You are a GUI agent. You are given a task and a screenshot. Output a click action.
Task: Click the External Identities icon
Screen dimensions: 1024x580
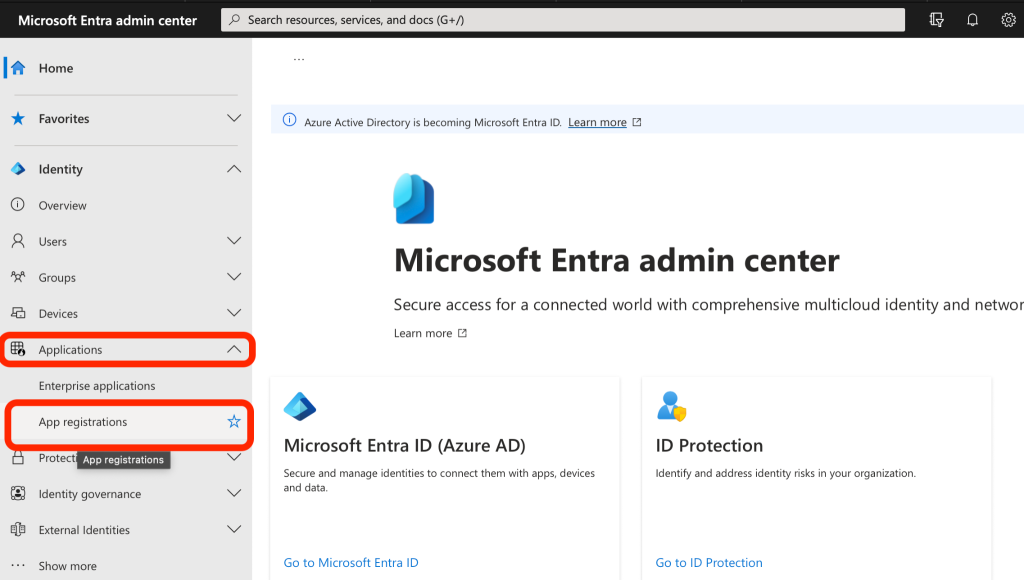pyautogui.click(x=18, y=530)
